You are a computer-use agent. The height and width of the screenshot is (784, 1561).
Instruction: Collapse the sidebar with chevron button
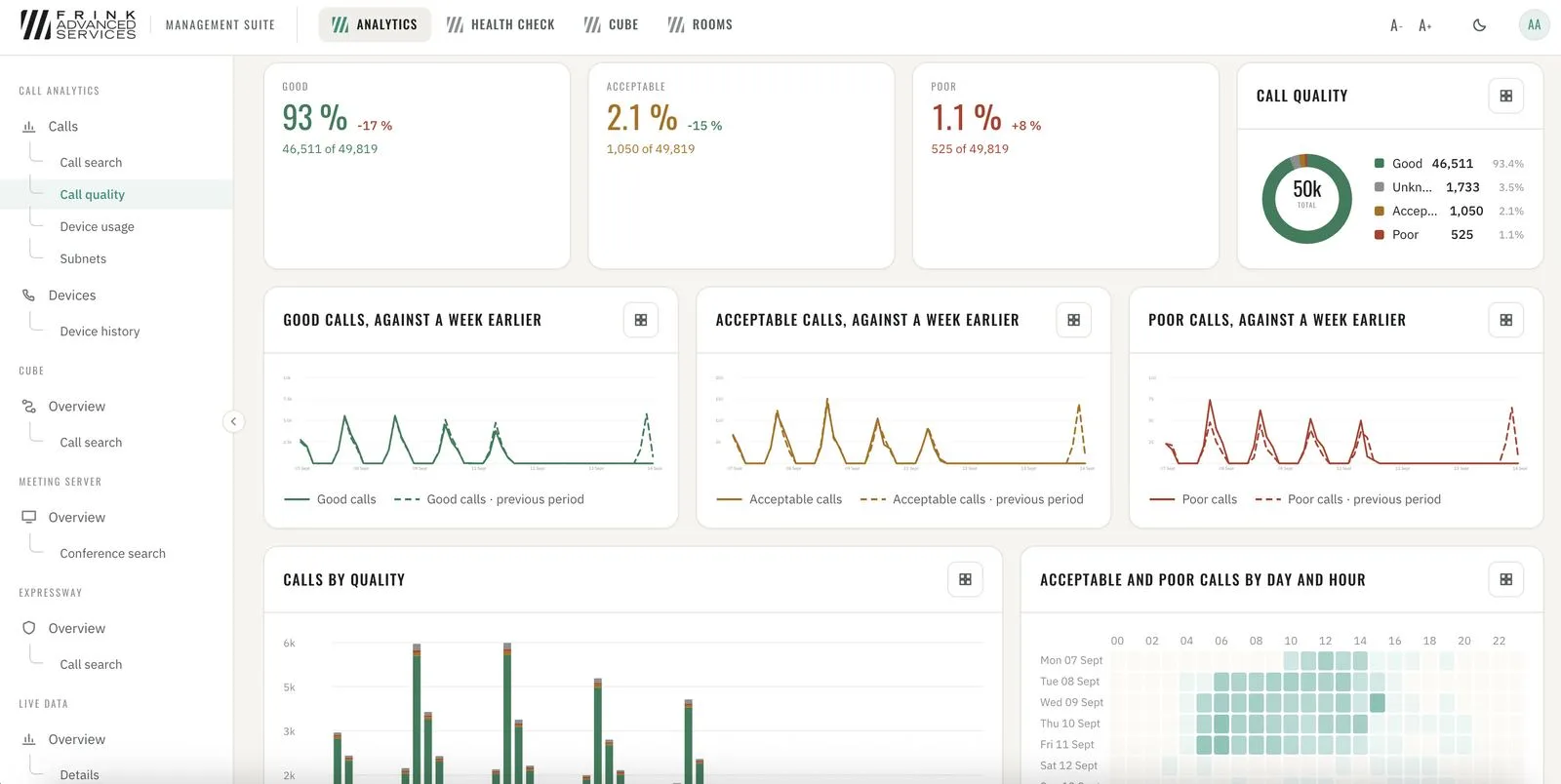(233, 421)
